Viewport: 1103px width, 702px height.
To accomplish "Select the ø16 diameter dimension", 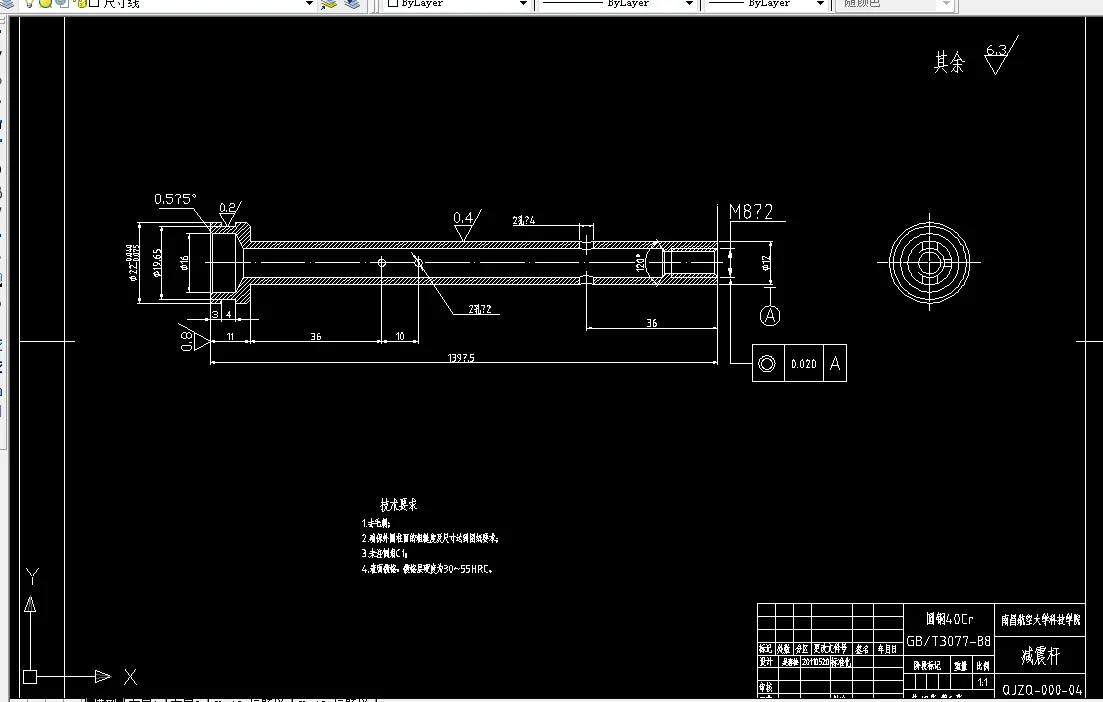I will point(184,263).
